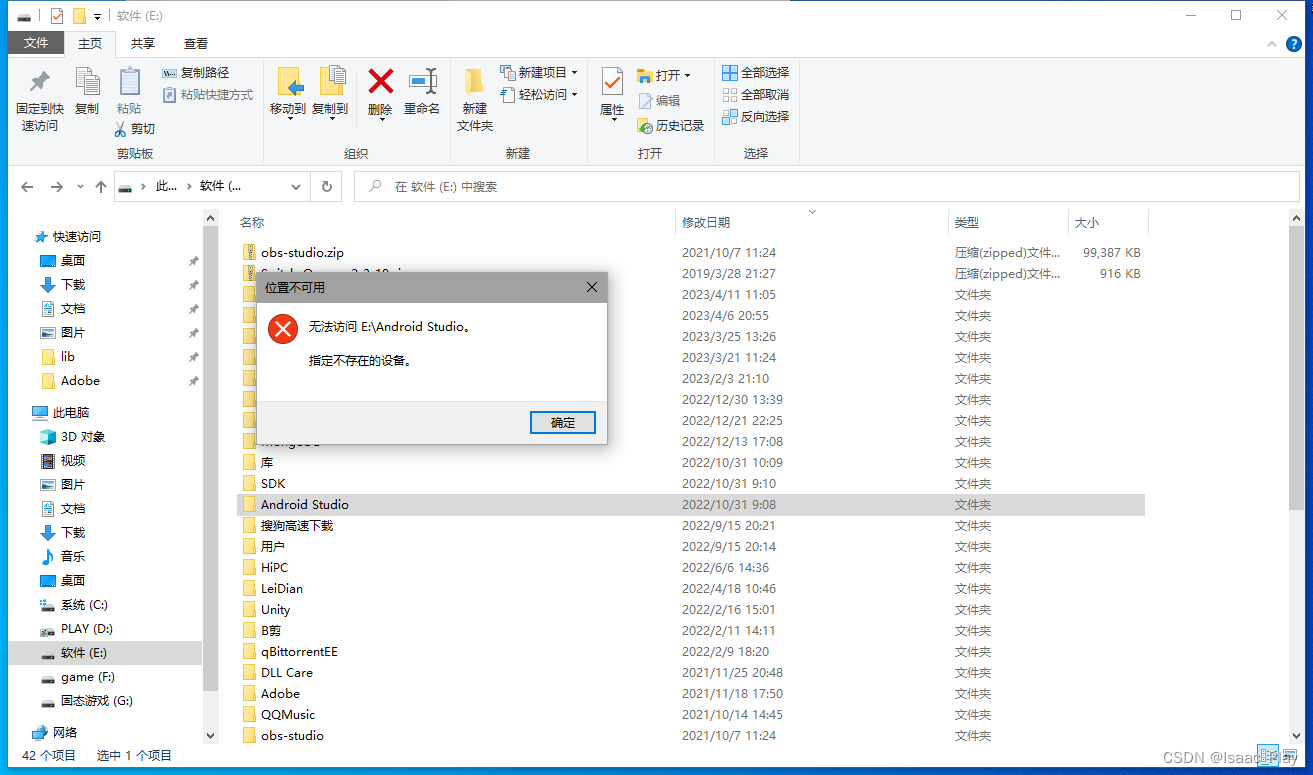Select the QQMusic folder
Viewport: 1313px width, 775px height.
pos(288,715)
